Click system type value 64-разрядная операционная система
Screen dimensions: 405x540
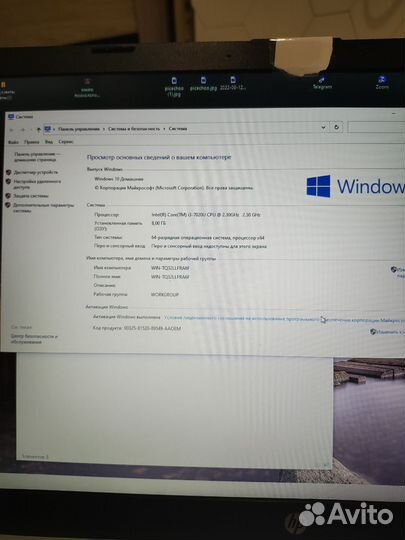click(x=208, y=238)
